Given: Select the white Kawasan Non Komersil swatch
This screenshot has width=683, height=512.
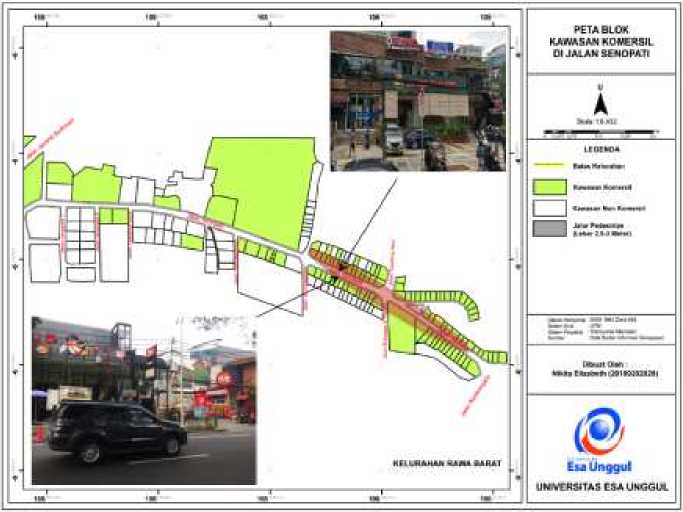Looking at the screenshot, I should [x=546, y=209].
